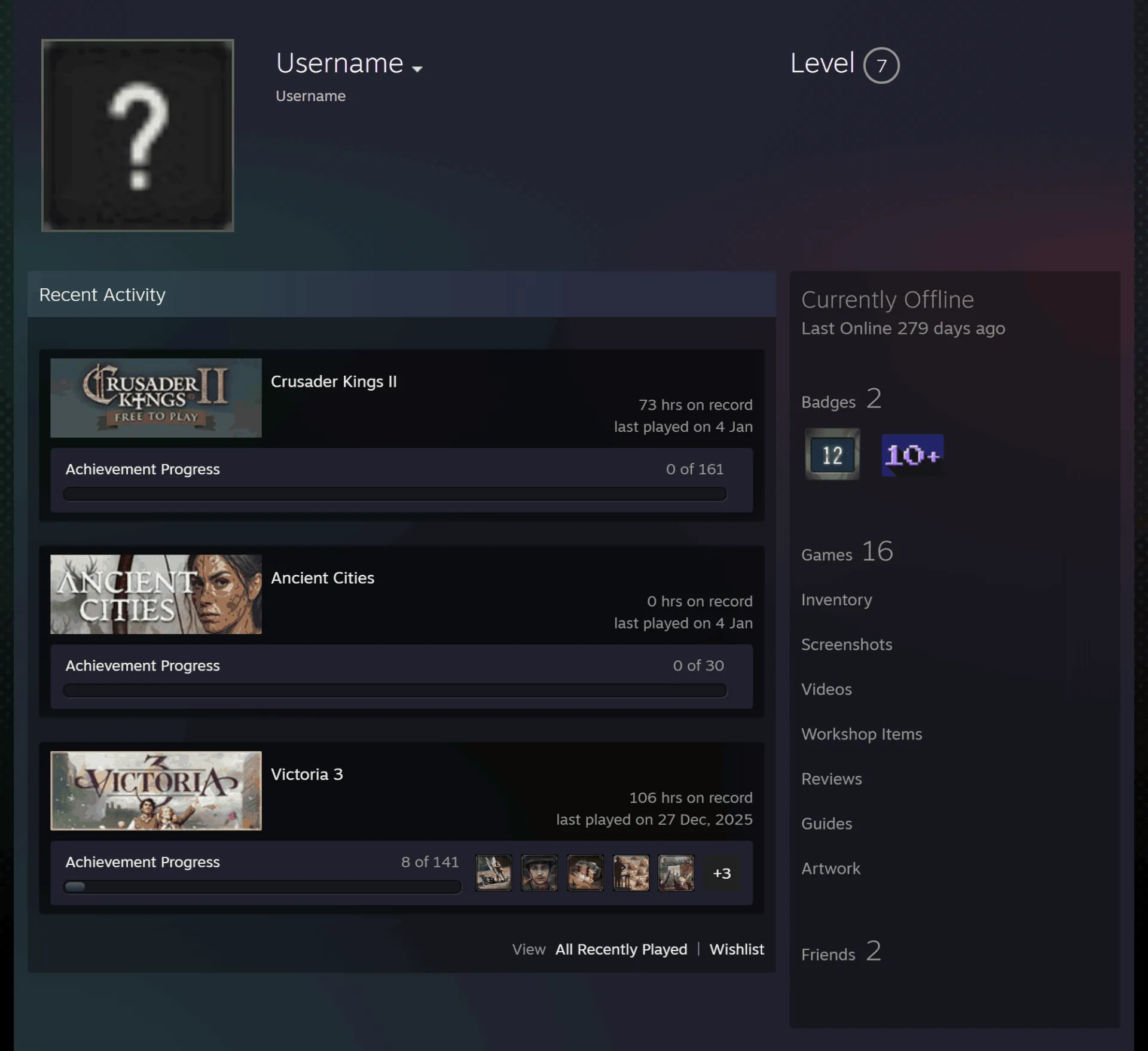Click the '0 of 30' achievement count
Viewport: 1148px width, 1051px height.
[698, 666]
